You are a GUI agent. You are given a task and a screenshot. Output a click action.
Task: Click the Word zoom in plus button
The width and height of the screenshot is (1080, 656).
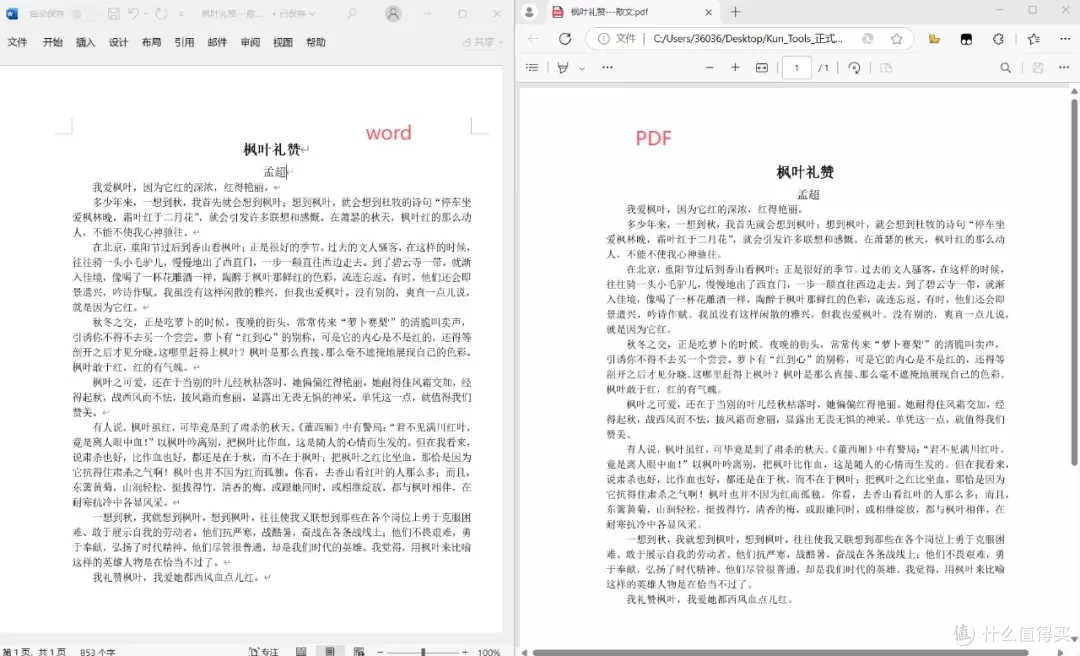coord(465,651)
